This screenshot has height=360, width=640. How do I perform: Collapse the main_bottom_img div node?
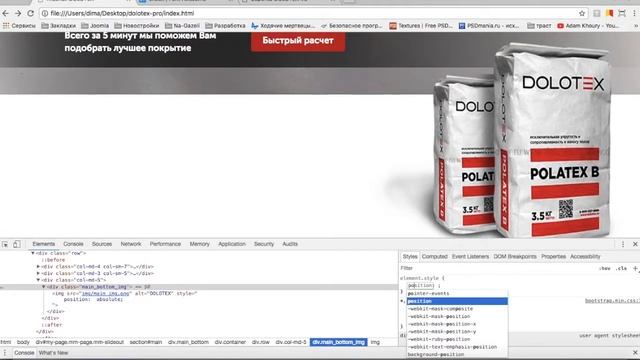point(44,287)
